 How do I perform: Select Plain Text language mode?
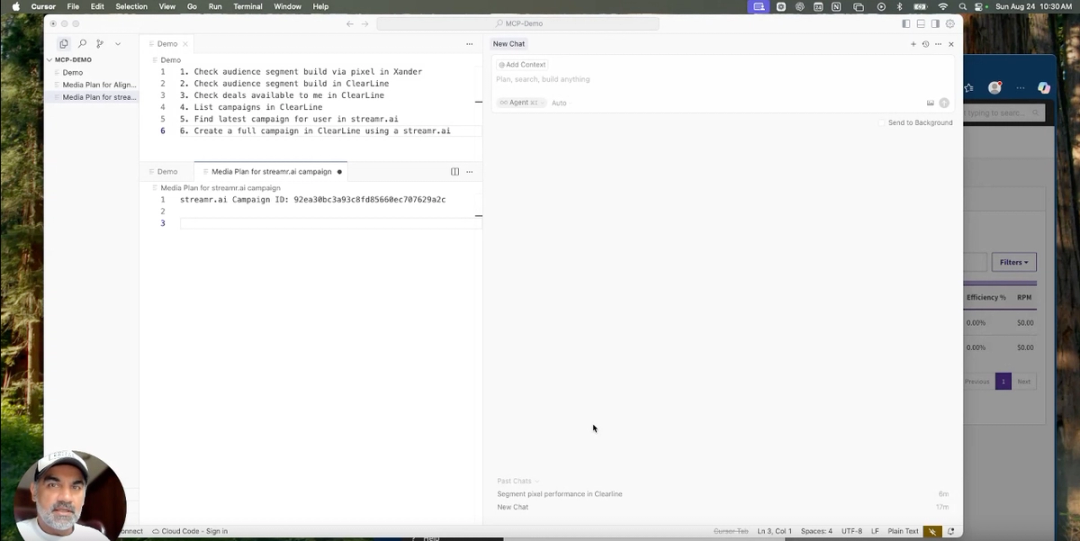pyautogui.click(x=903, y=531)
